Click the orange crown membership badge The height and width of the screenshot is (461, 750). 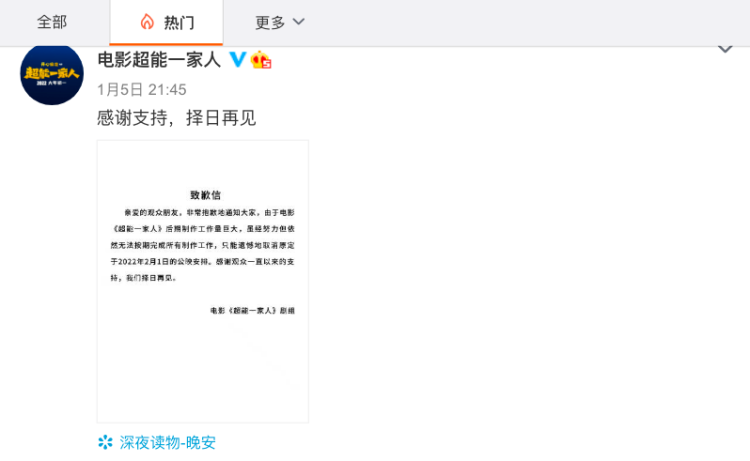click(x=261, y=60)
